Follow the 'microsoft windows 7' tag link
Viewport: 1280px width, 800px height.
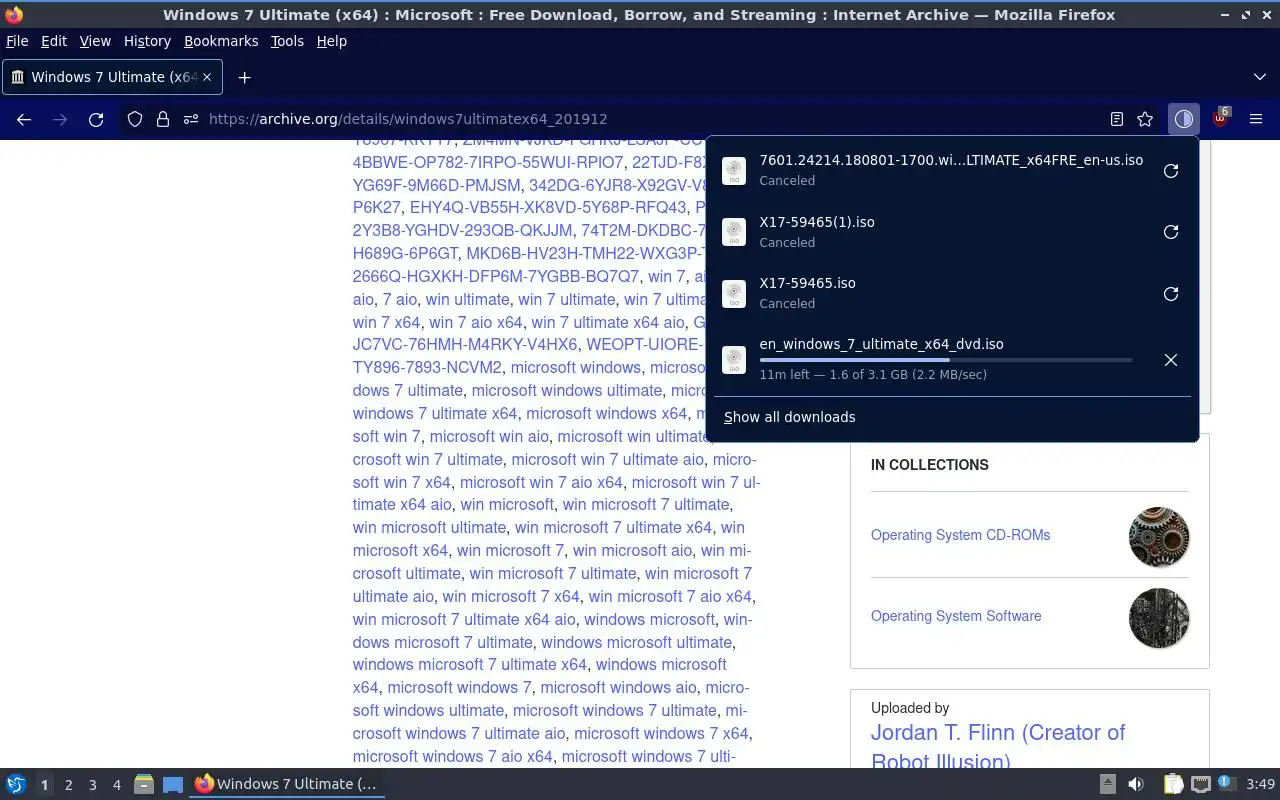point(459,687)
